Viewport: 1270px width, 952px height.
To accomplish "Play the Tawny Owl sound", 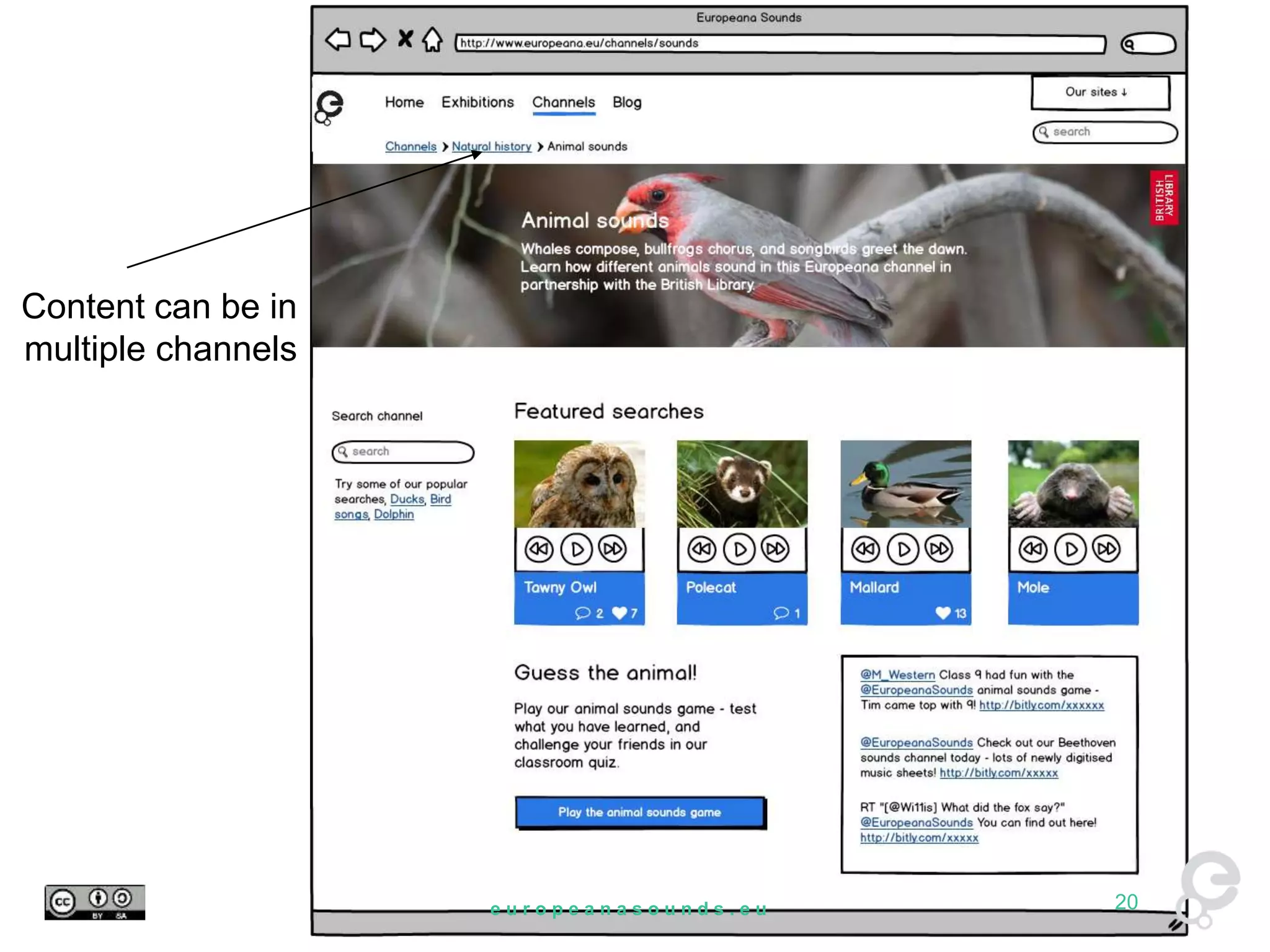I will tap(576, 549).
